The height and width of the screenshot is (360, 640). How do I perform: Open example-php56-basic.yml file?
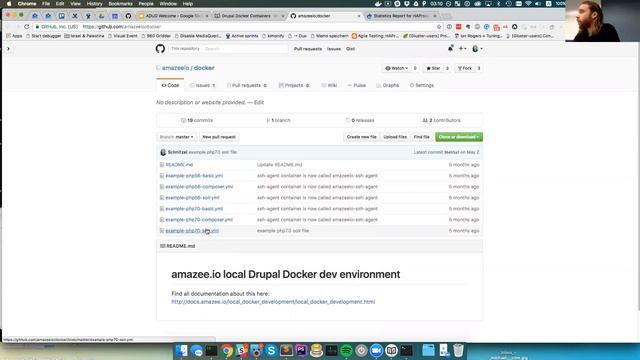(x=194, y=176)
